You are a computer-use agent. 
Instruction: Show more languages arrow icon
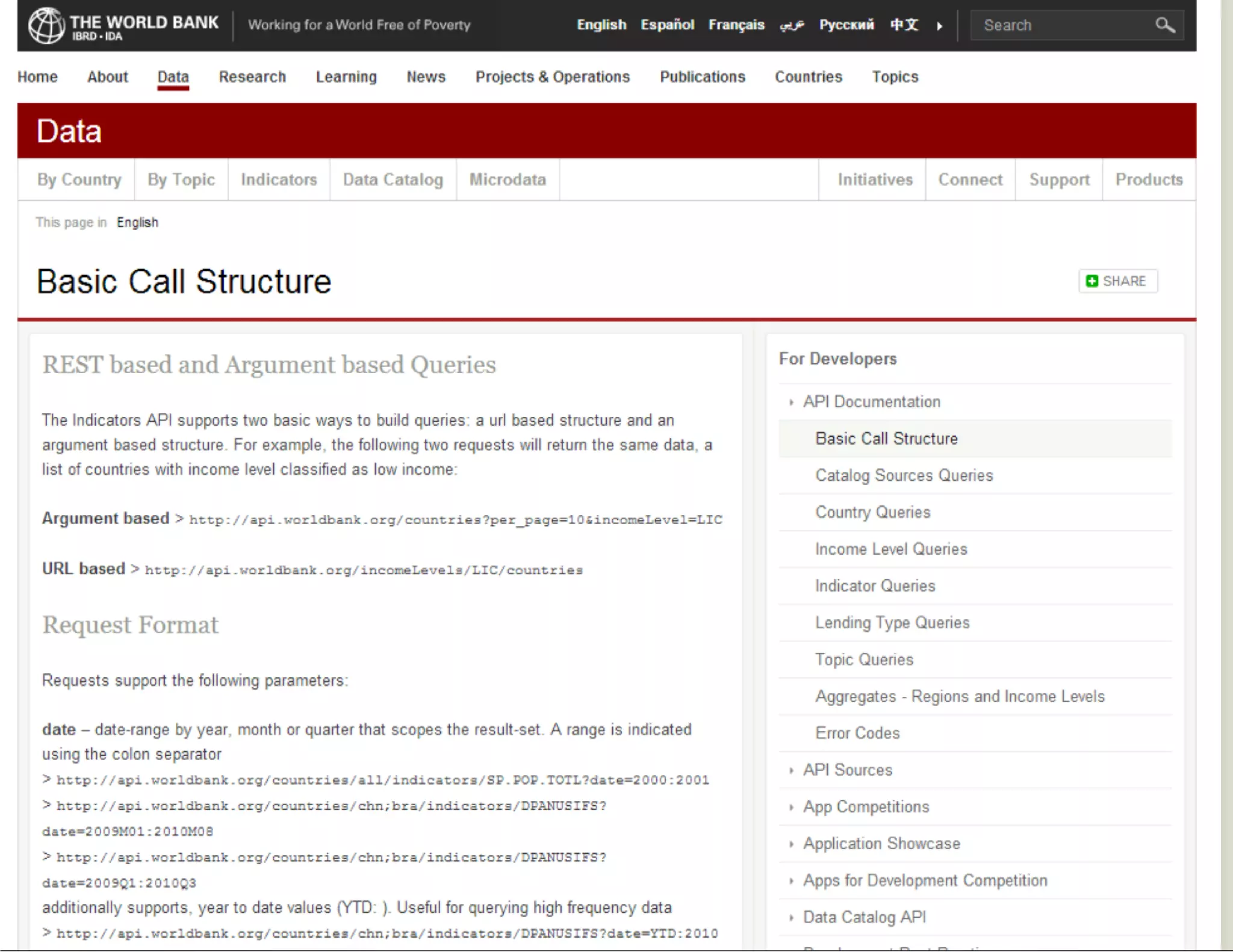[x=939, y=26]
